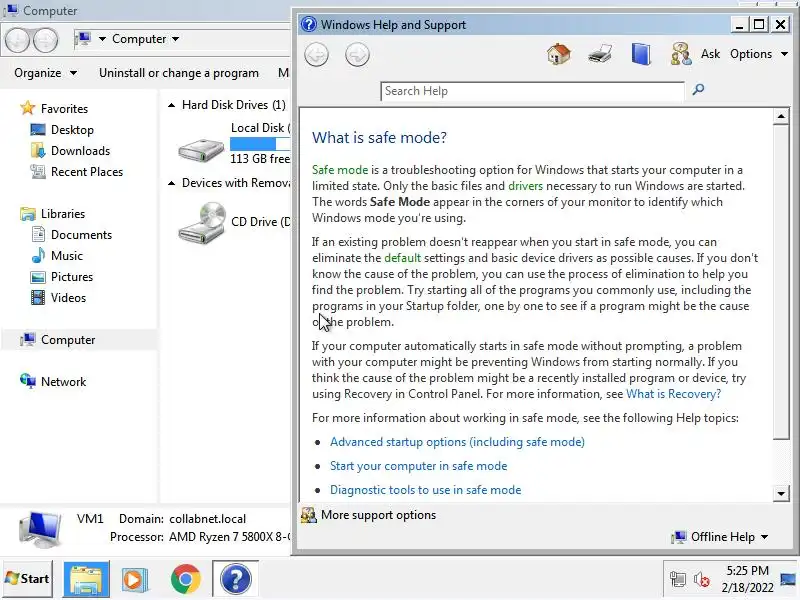This screenshot has height=600, width=800.
Task: Go forward in Windows Help and Support
Action: pos(357,55)
